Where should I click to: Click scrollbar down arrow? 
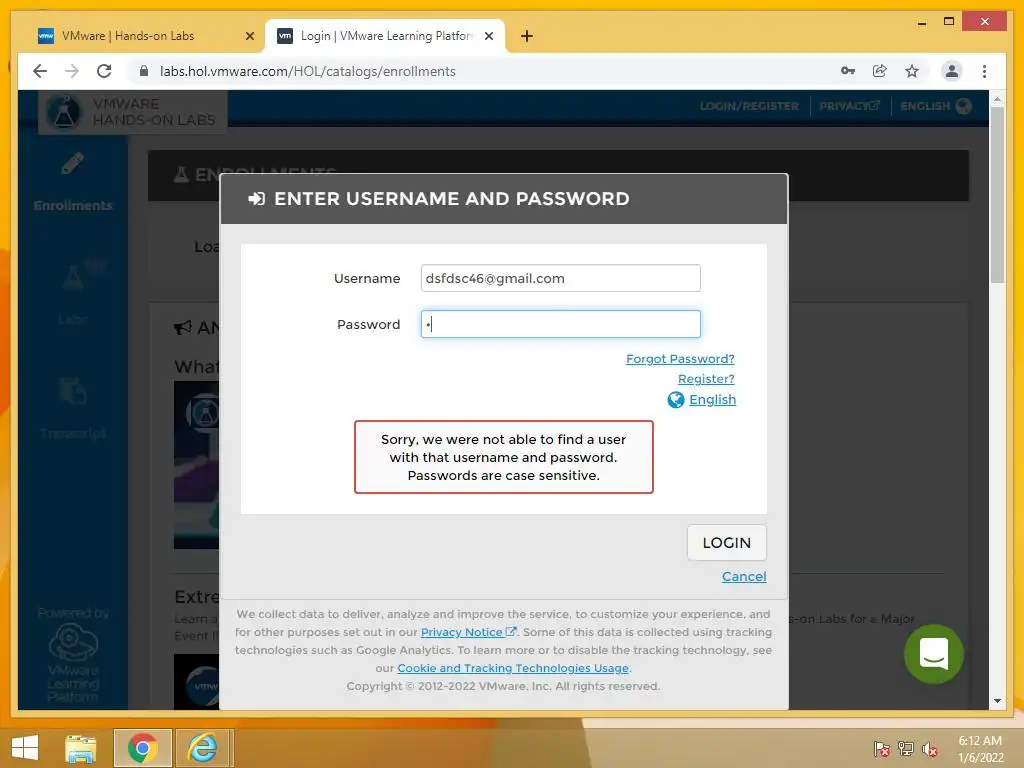point(997,701)
